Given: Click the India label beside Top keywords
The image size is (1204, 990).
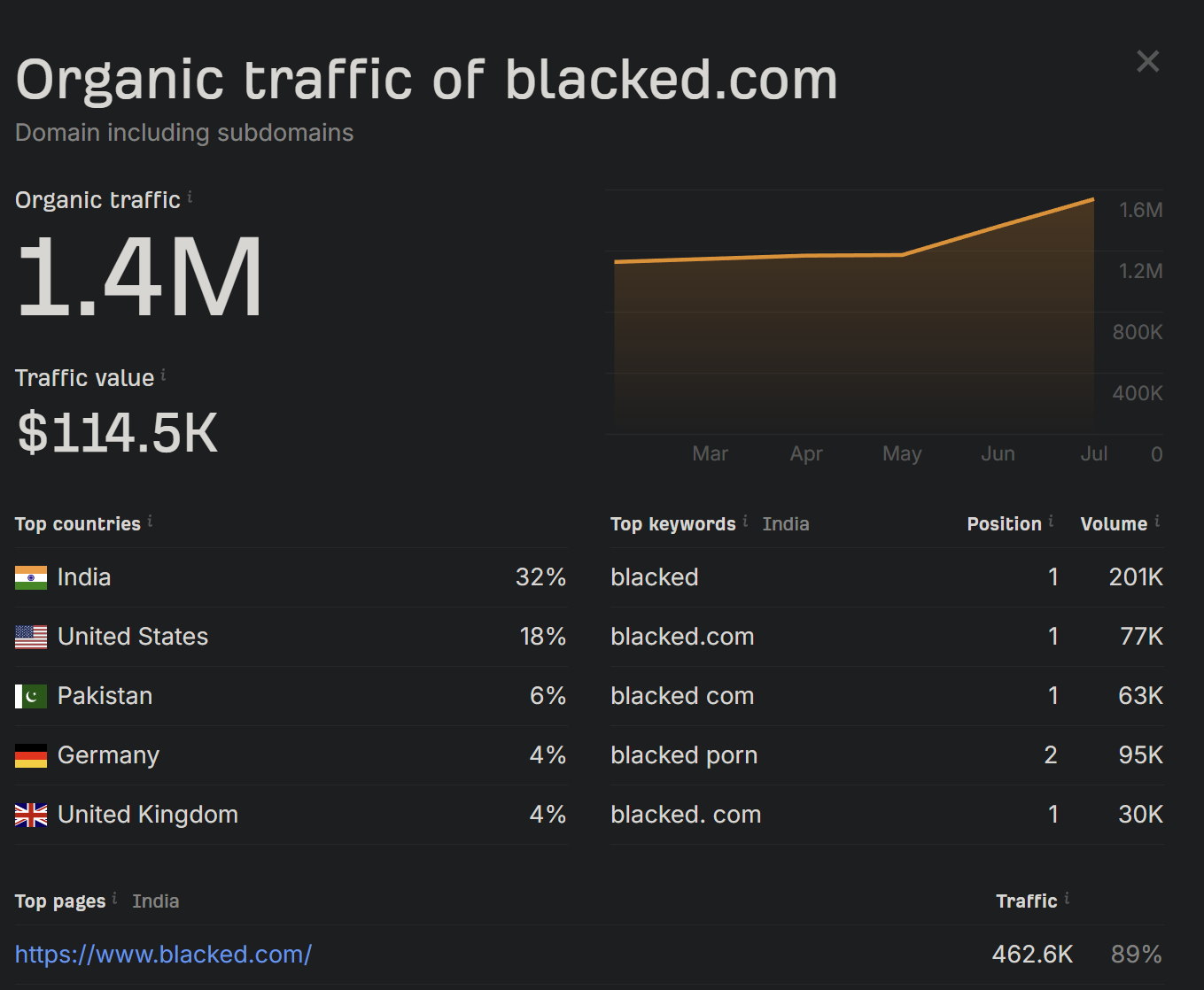Looking at the screenshot, I should pyautogui.click(x=786, y=523).
